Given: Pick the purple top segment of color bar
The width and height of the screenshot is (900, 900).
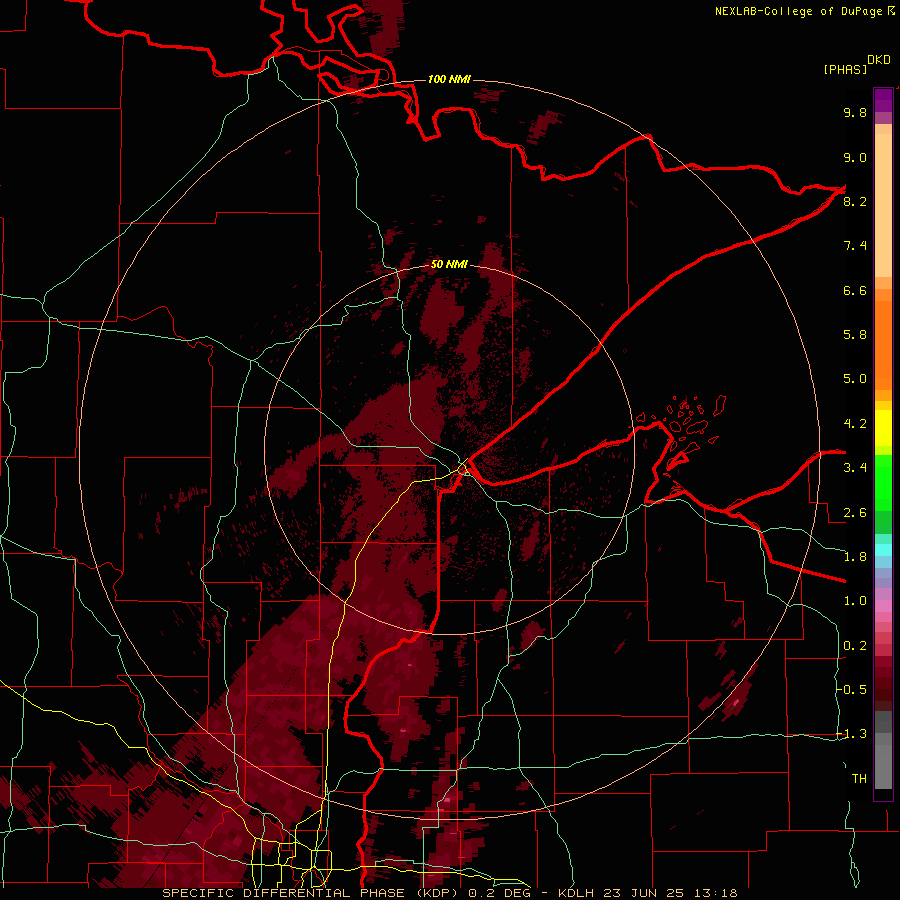Looking at the screenshot, I should pyautogui.click(x=883, y=100).
